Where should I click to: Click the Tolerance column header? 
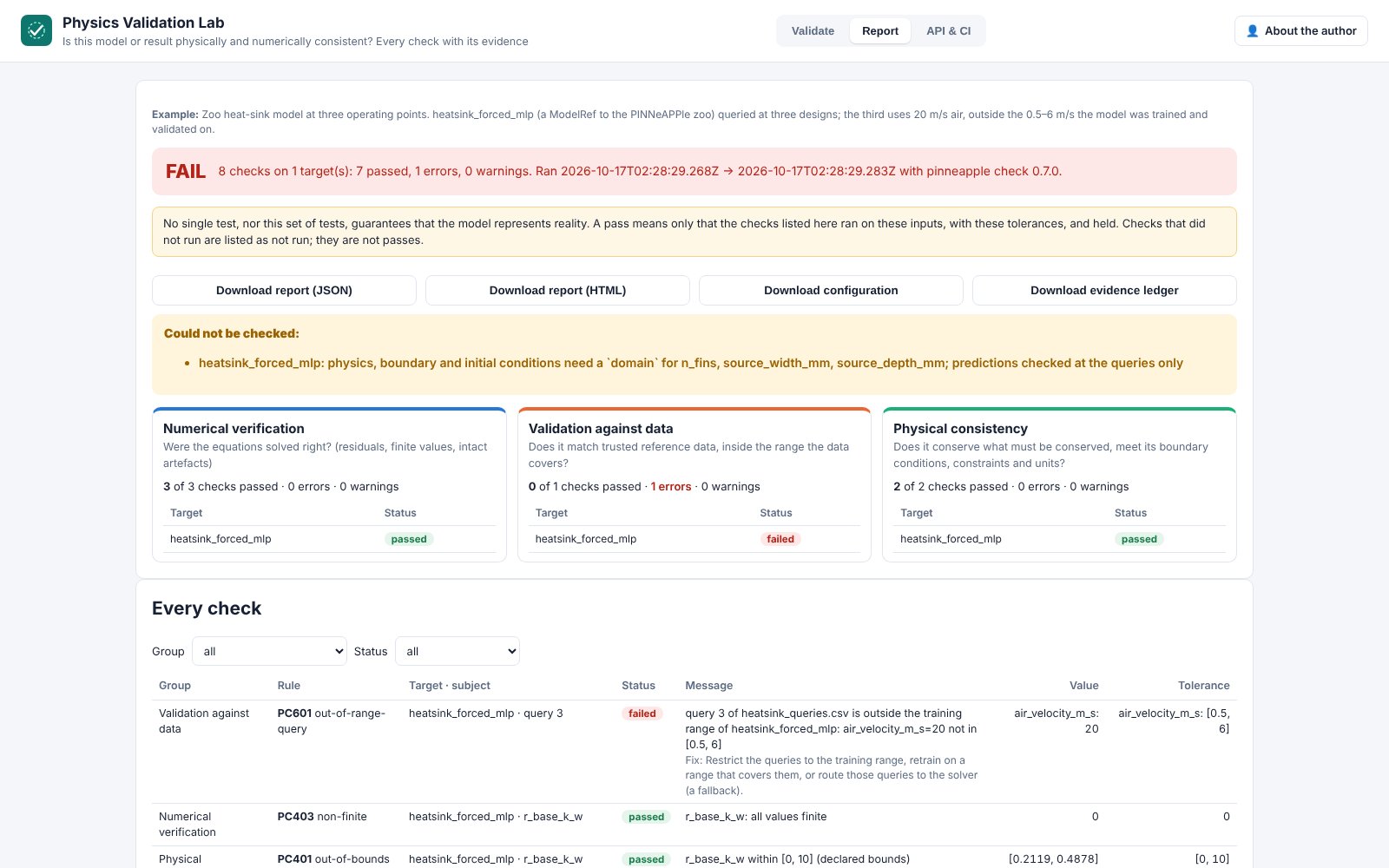click(1203, 685)
